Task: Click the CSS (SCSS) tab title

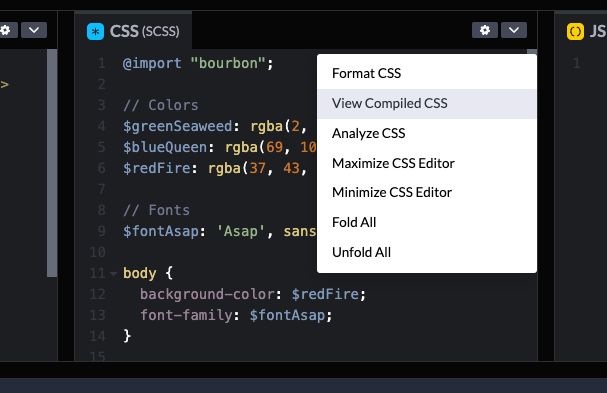Action: [x=144, y=31]
